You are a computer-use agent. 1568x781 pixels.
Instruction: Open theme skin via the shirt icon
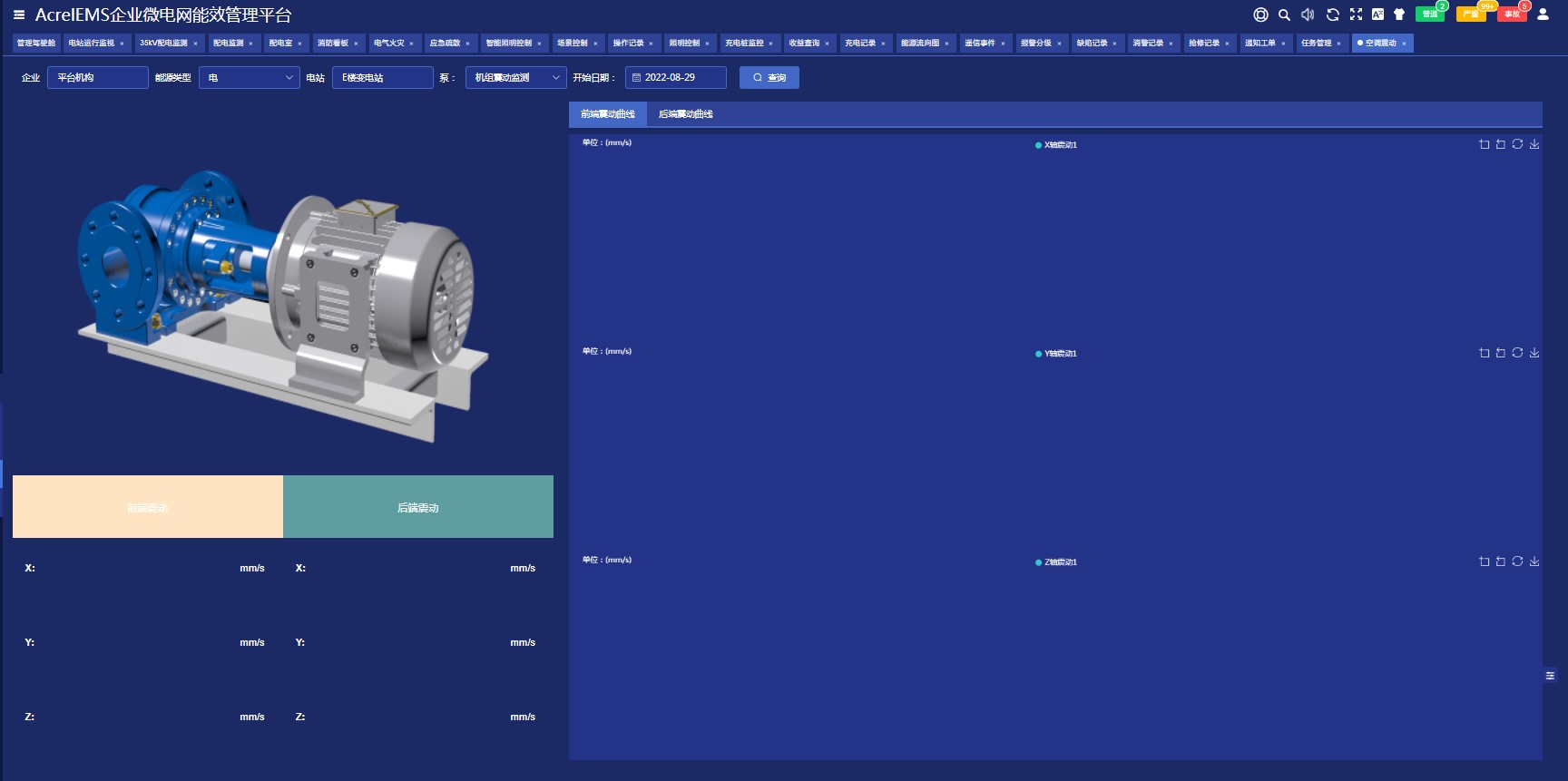1399,15
